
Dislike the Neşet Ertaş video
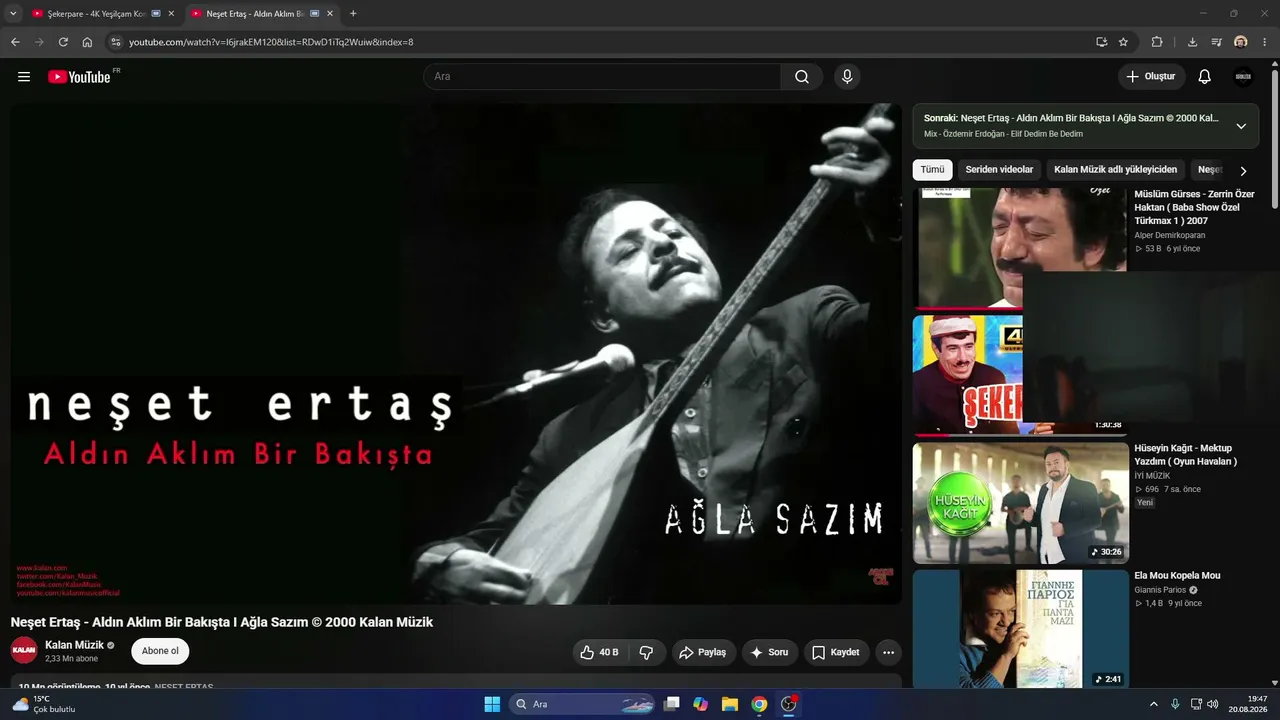[646, 652]
